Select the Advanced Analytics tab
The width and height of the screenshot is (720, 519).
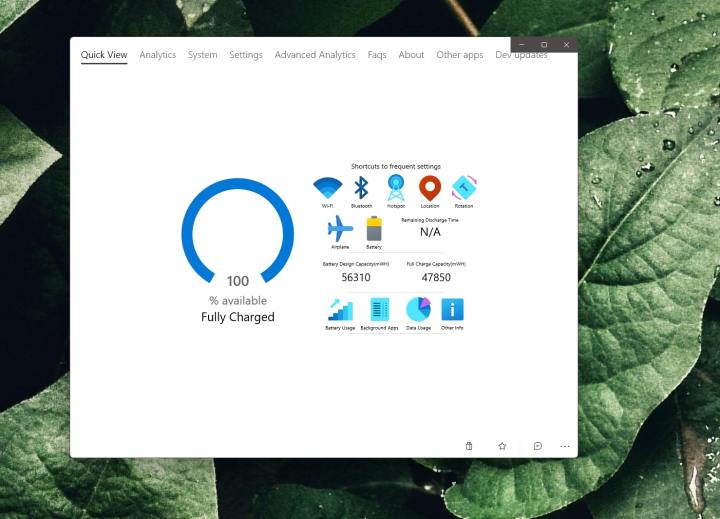(315, 55)
